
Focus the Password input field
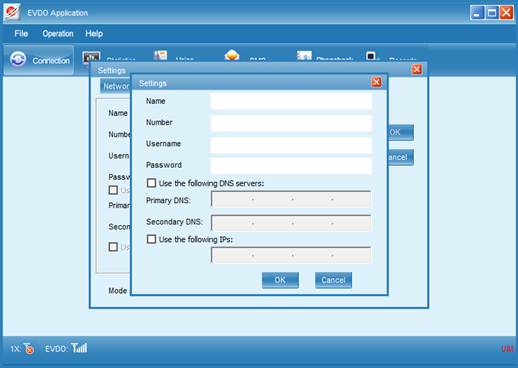[x=291, y=165]
